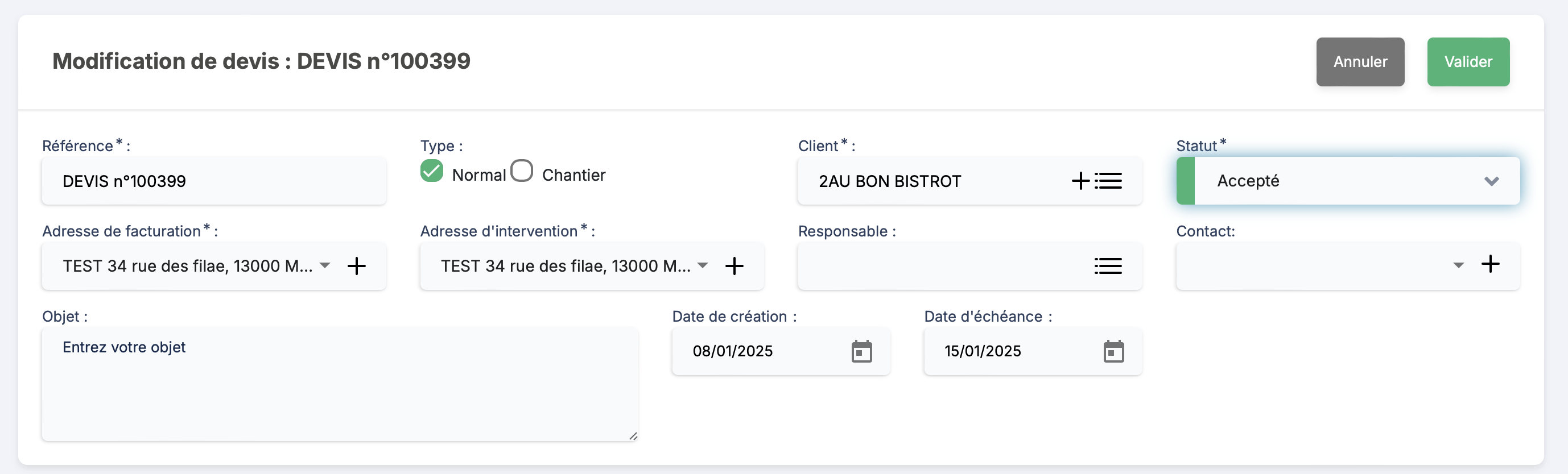
Task: Click the green Valider button
Action: 1467,62
